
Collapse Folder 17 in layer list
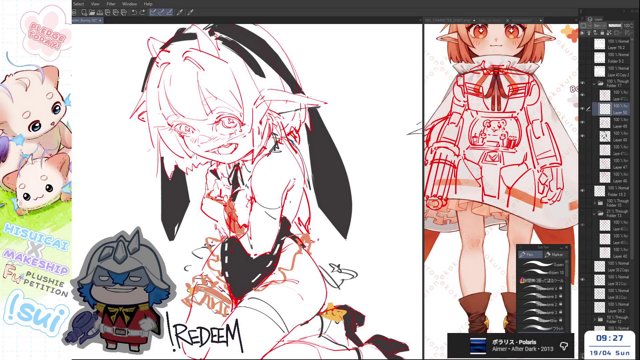click(594, 84)
